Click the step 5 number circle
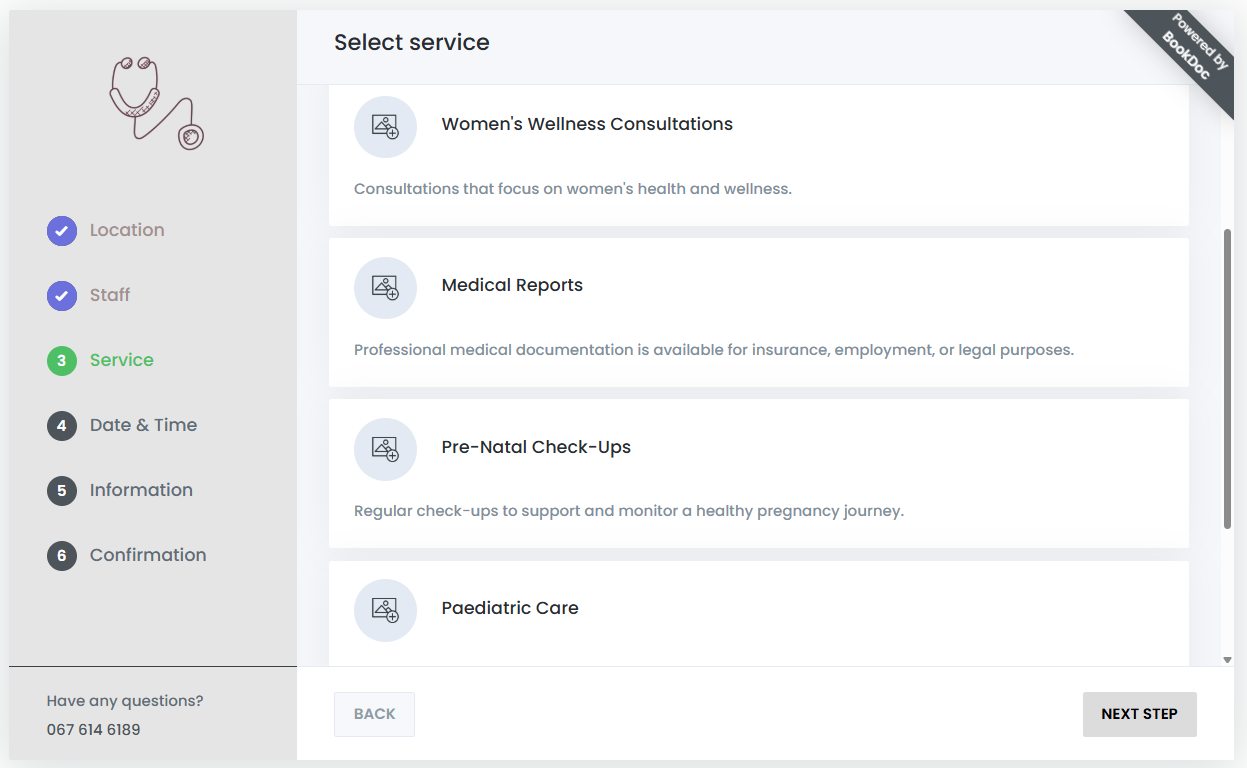 click(62, 490)
